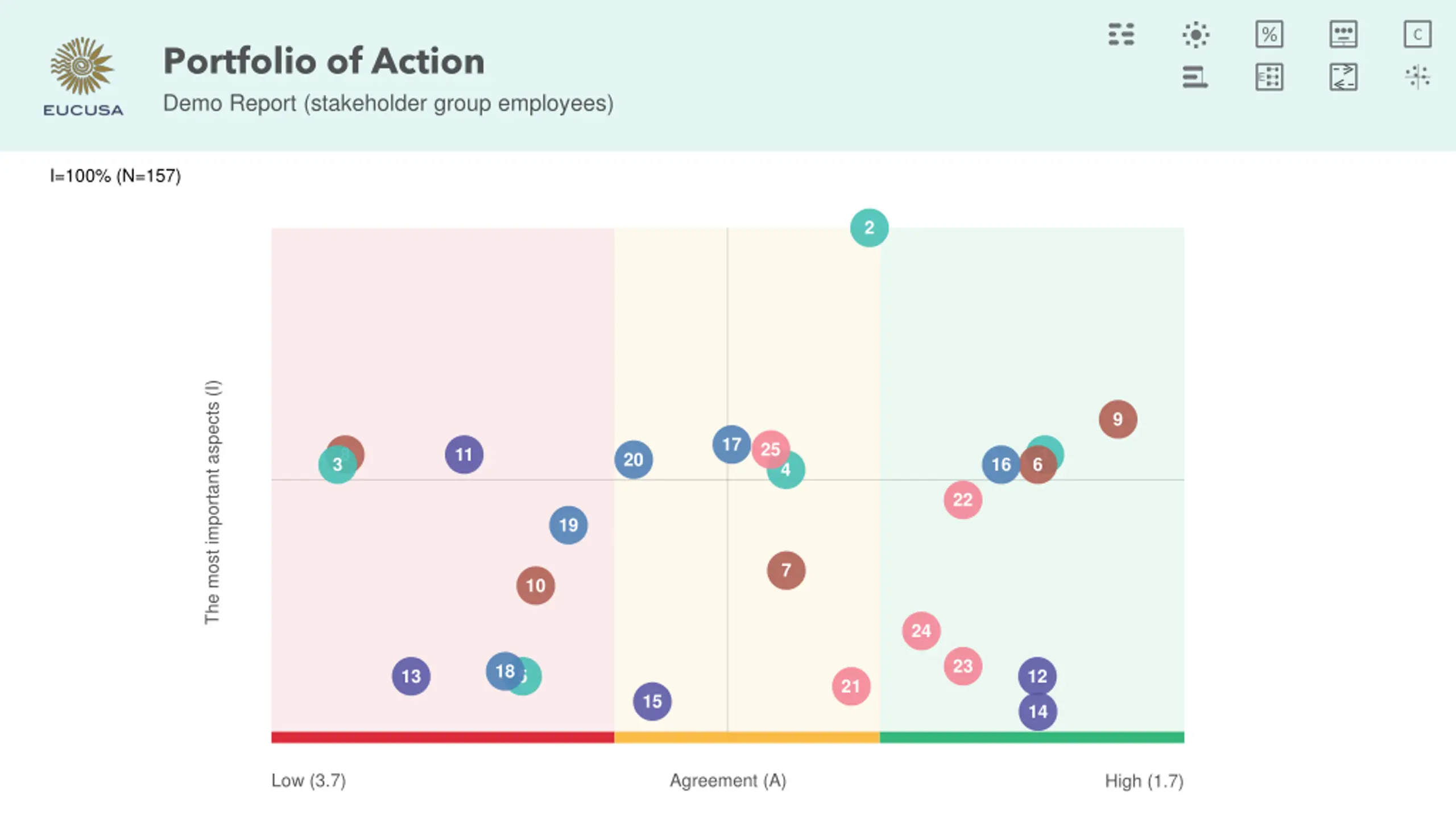Click the dashed-lines list icon in header
The height and width of the screenshot is (819, 1456).
[1121, 34]
